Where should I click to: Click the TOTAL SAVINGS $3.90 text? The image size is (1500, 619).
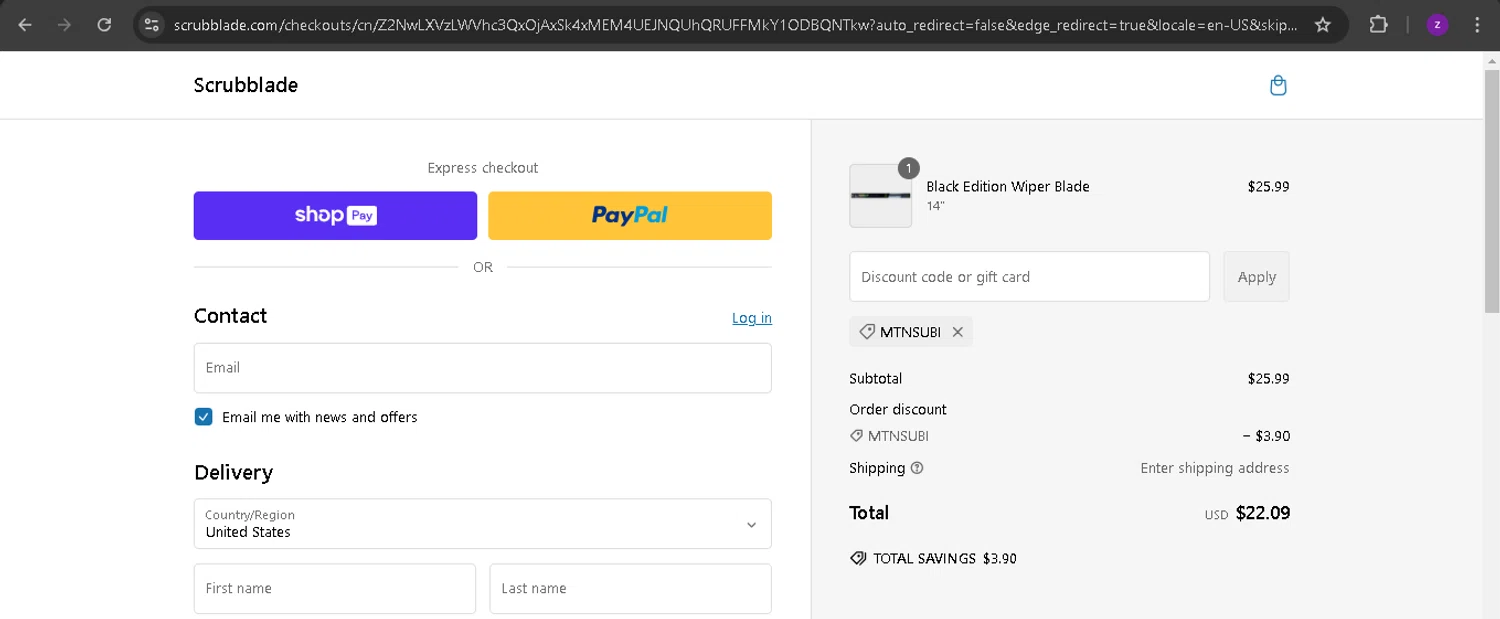pos(945,559)
